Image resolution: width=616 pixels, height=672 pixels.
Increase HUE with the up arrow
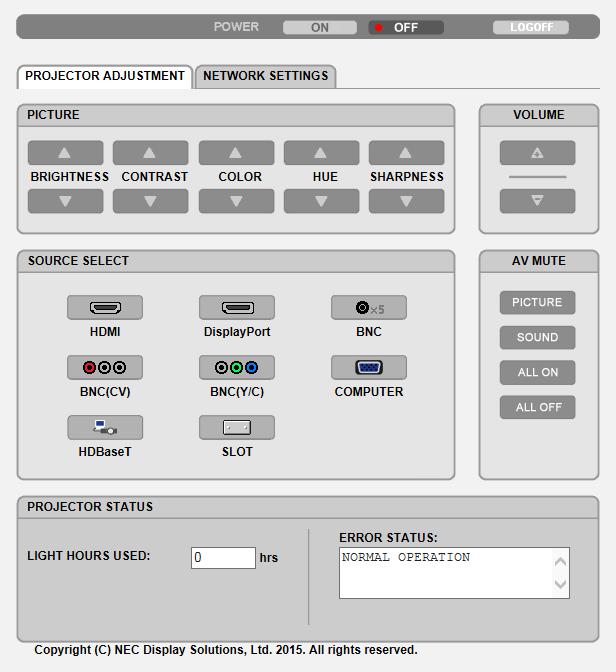point(322,153)
